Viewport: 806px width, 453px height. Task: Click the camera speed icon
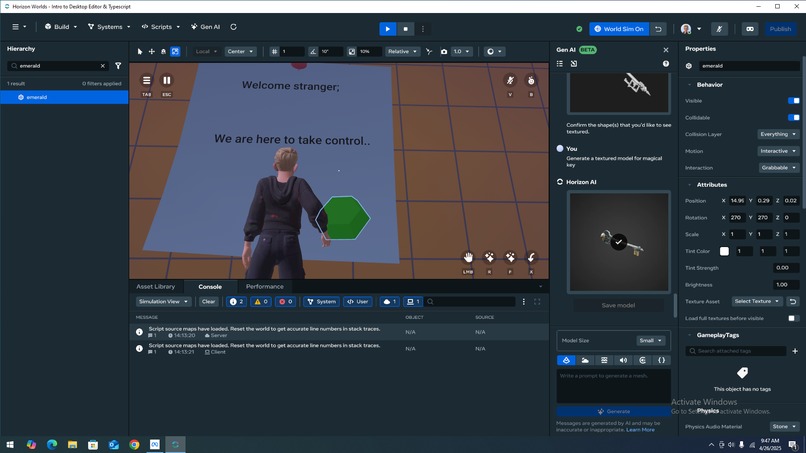click(444, 51)
